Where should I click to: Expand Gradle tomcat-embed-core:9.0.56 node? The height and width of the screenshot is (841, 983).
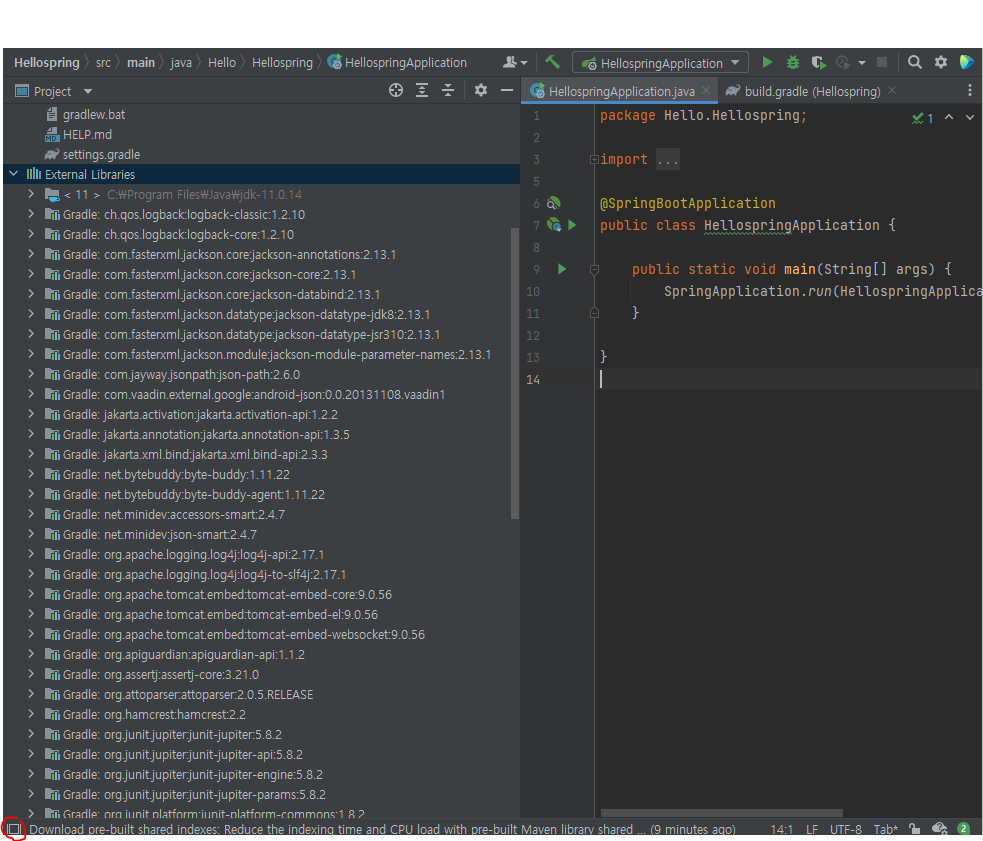pyautogui.click(x=31, y=594)
